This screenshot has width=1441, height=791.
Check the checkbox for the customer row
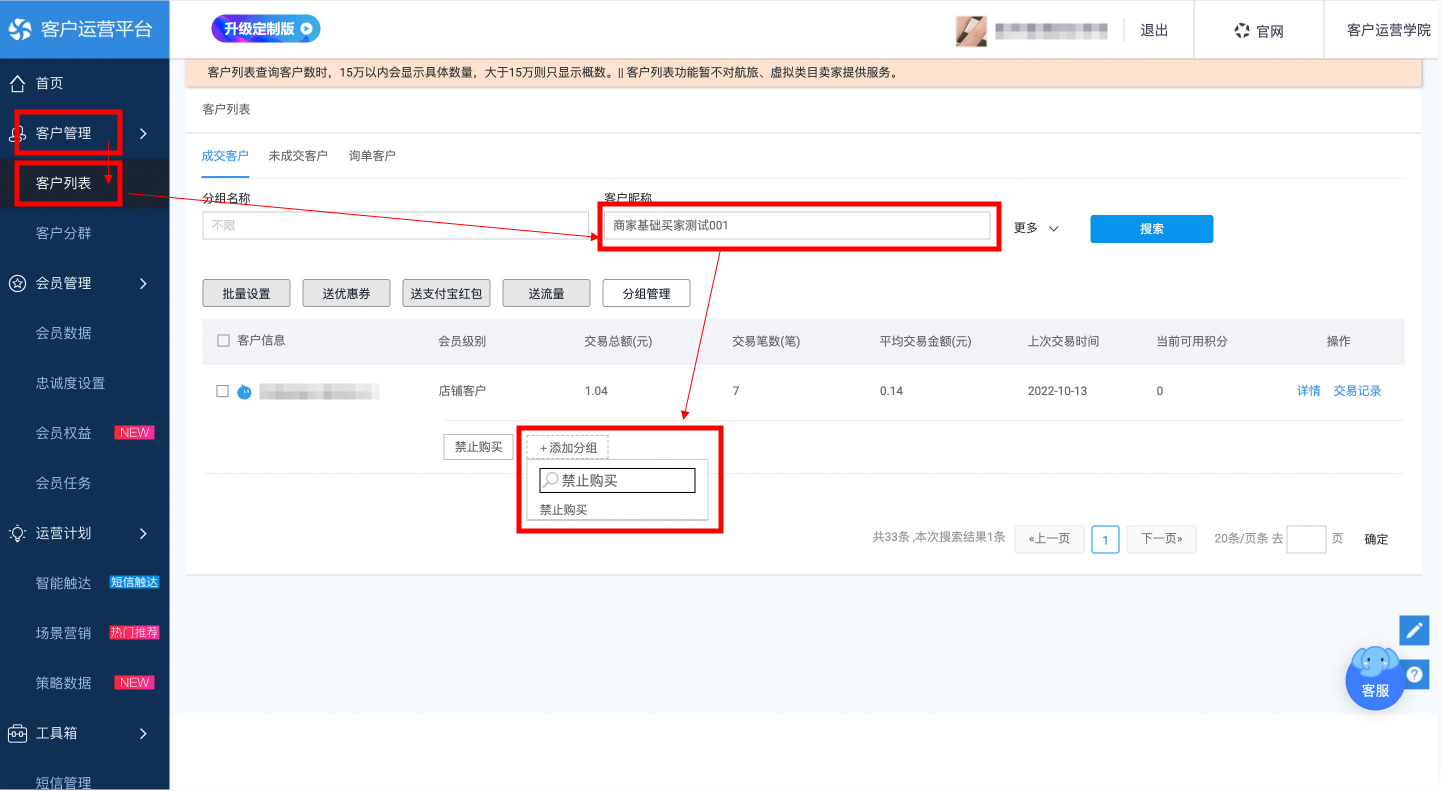(224, 390)
